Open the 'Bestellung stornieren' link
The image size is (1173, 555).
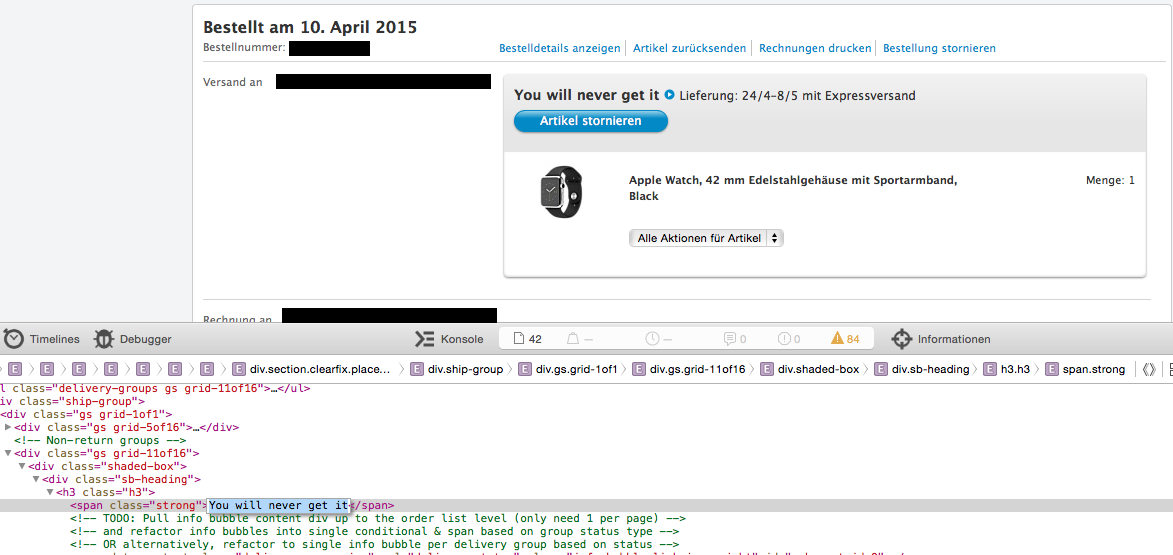(940, 48)
